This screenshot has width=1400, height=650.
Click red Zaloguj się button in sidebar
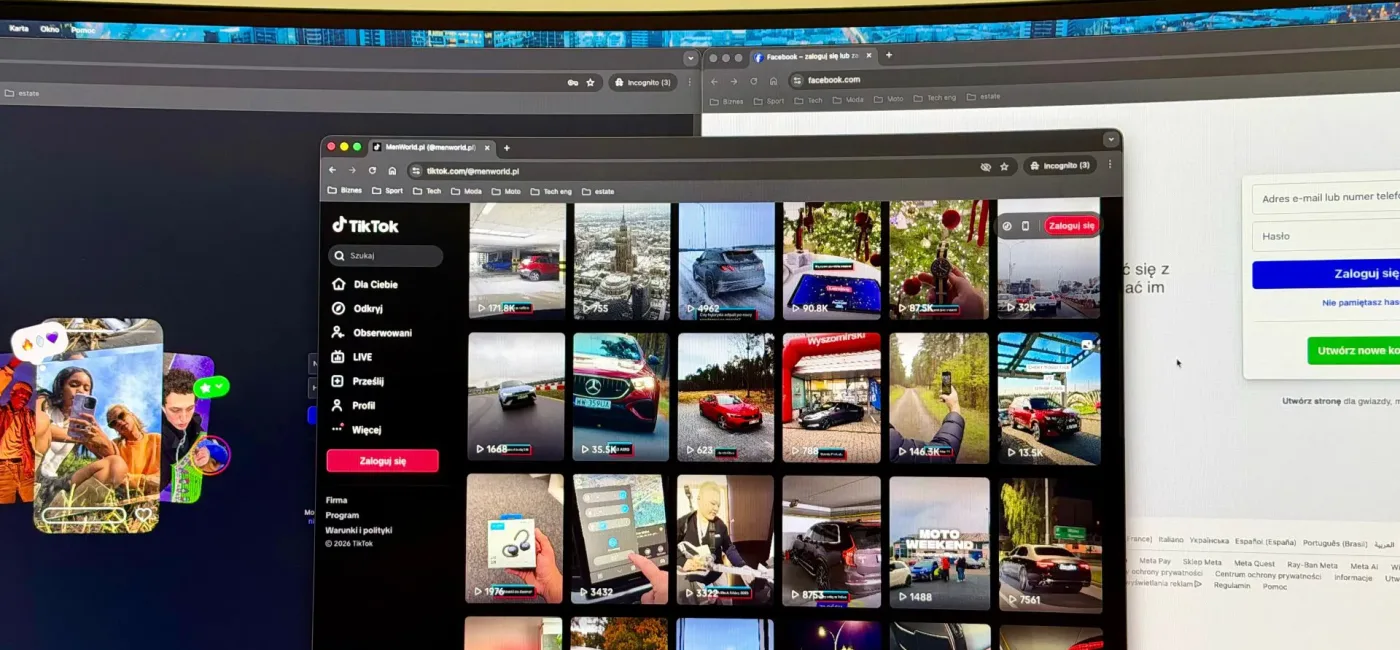(x=382, y=461)
